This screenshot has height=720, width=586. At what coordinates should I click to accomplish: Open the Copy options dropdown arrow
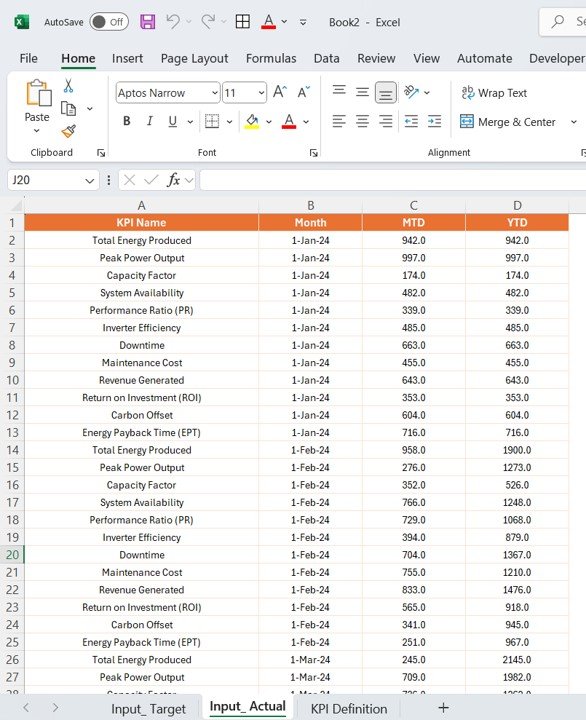tap(90, 109)
